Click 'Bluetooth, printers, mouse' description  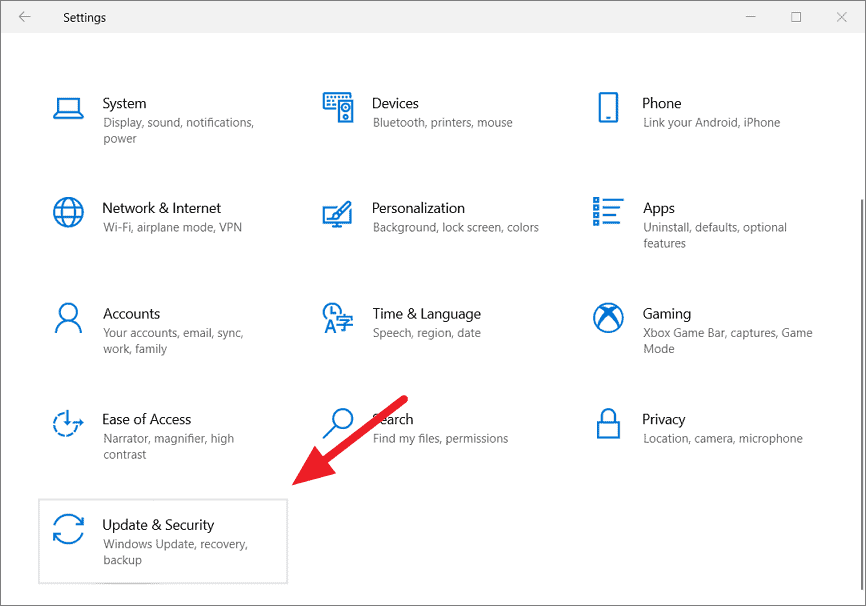click(x=442, y=123)
